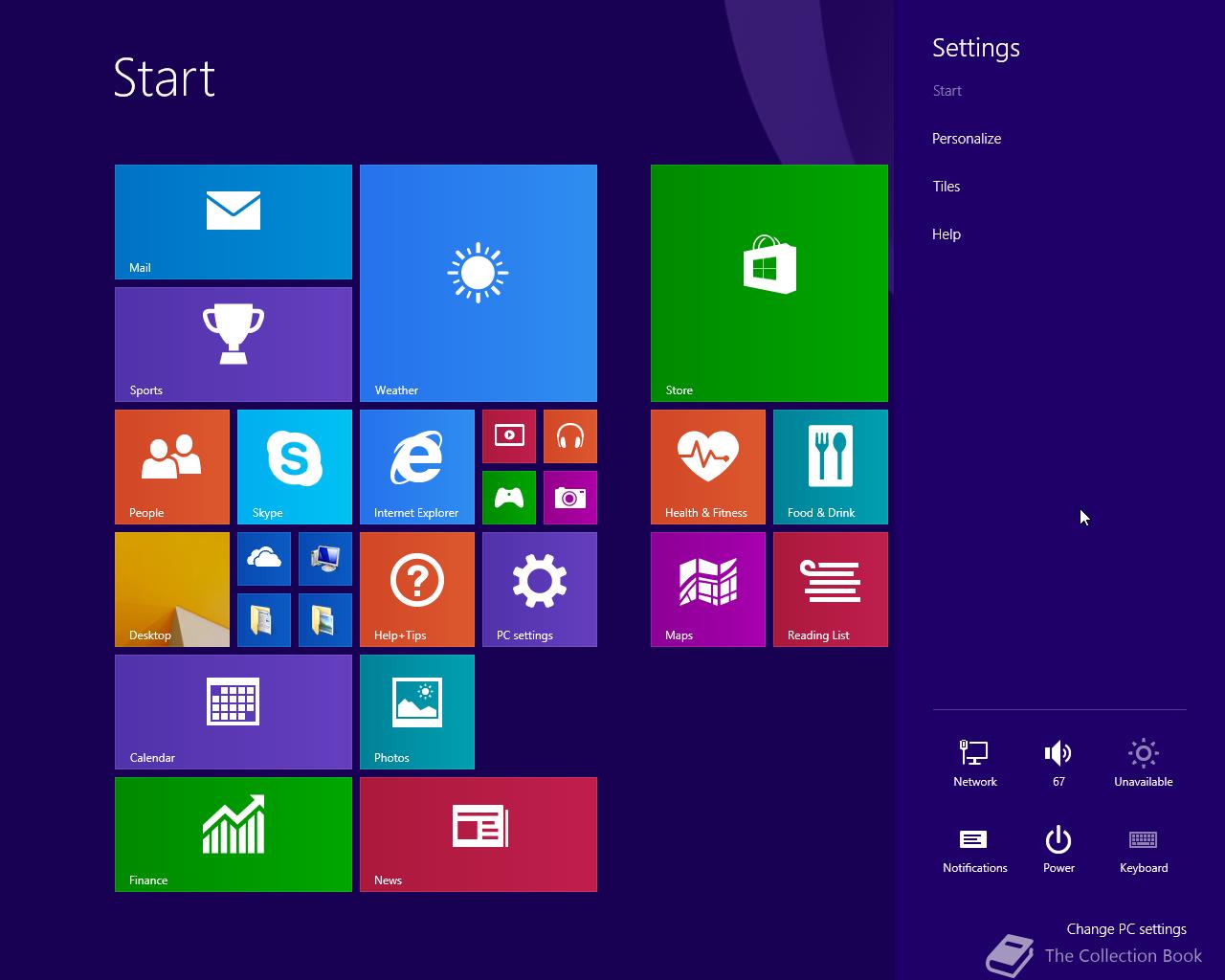This screenshot has width=1225, height=980.
Task: Open the Weather tile
Action: coord(479,283)
